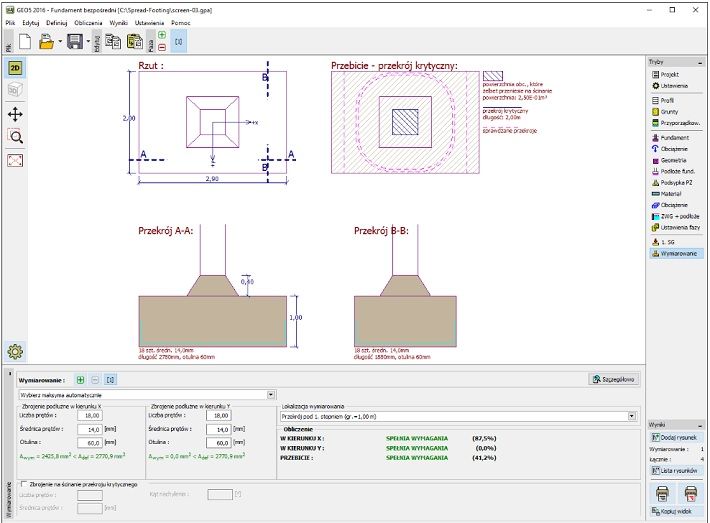710x523 pixels.
Task: Create a new file with the blank page icon
Action: (x=25, y=42)
